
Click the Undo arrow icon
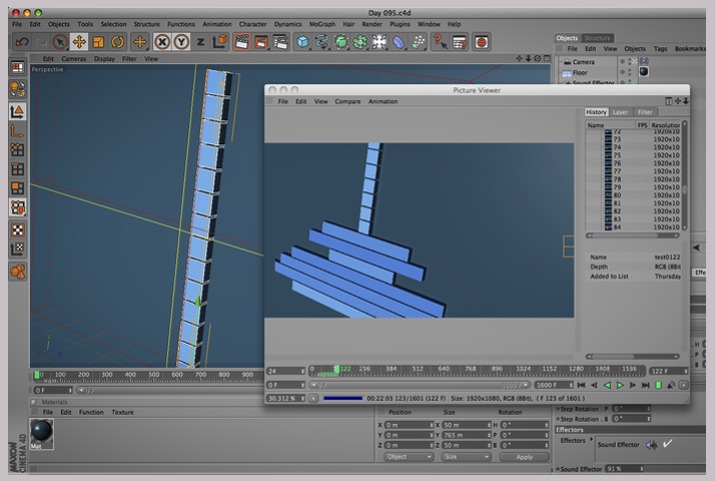coord(21,42)
